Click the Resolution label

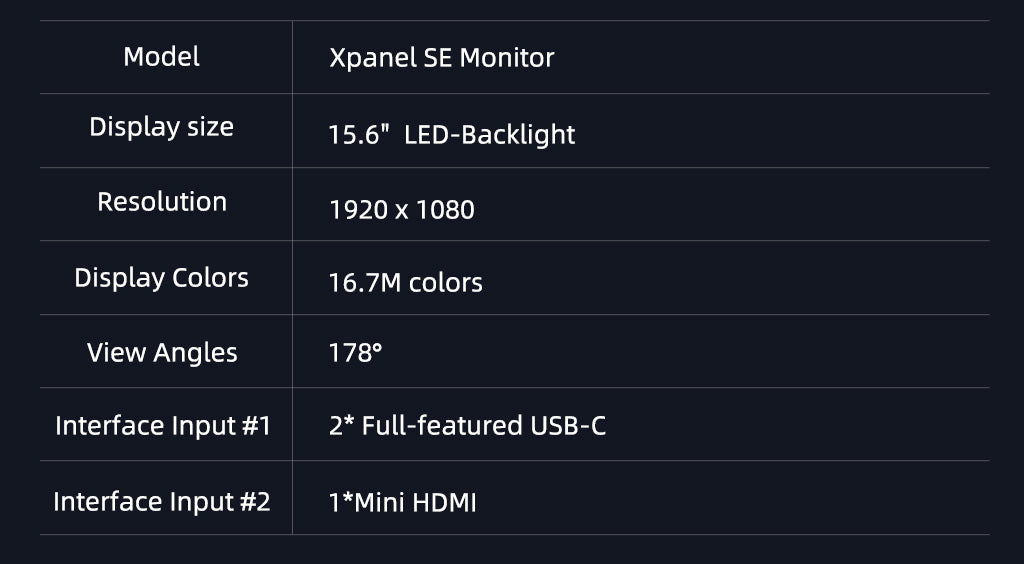162,202
